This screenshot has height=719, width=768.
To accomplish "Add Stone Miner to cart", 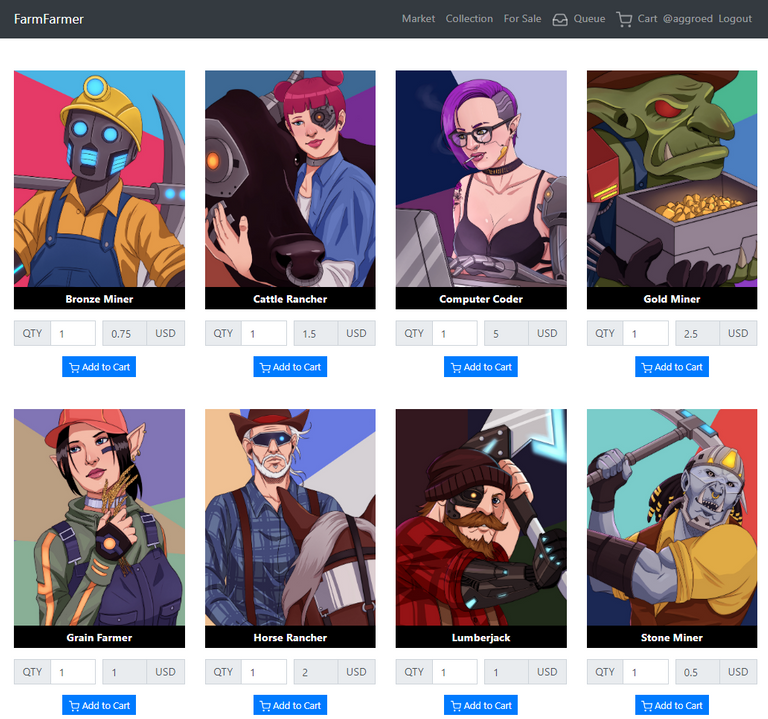I will coord(672,705).
